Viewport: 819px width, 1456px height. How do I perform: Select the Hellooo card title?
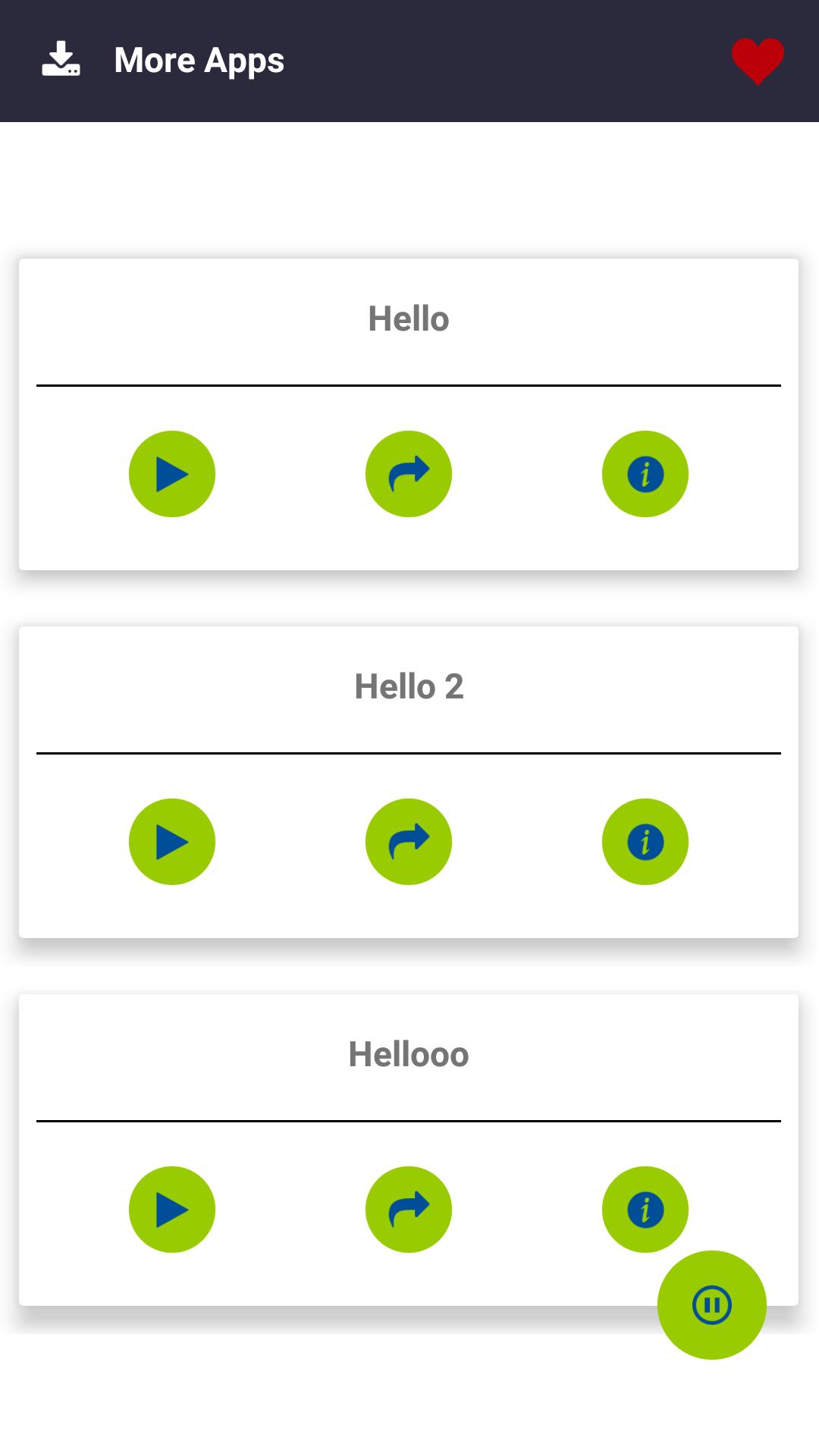(409, 1055)
